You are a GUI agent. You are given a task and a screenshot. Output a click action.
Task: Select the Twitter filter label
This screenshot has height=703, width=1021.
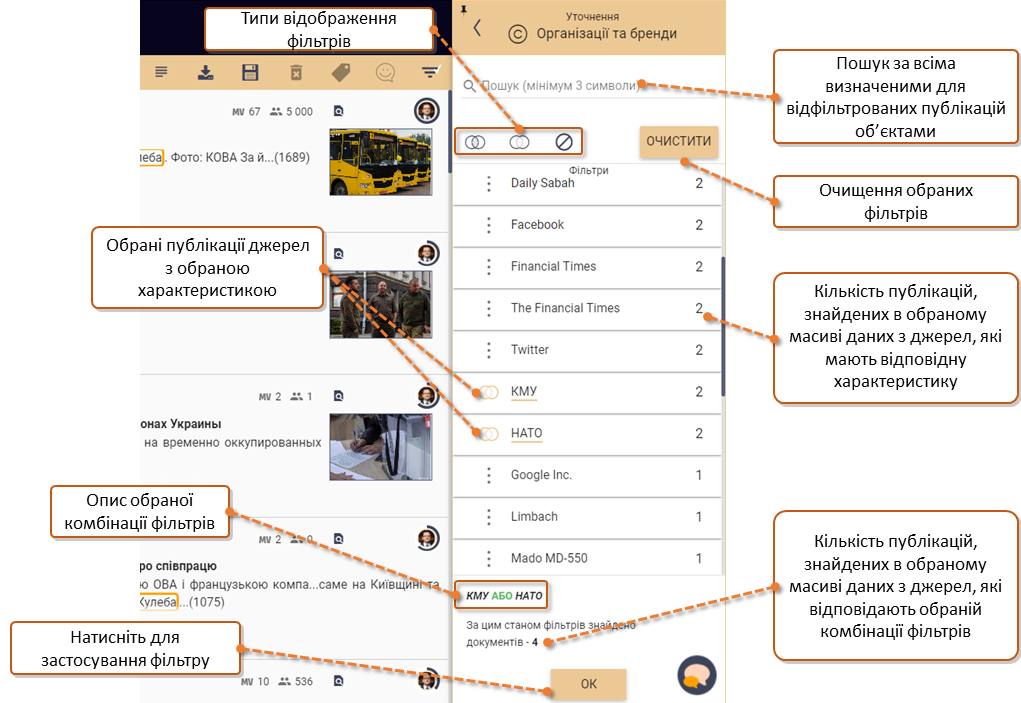click(529, 350)
